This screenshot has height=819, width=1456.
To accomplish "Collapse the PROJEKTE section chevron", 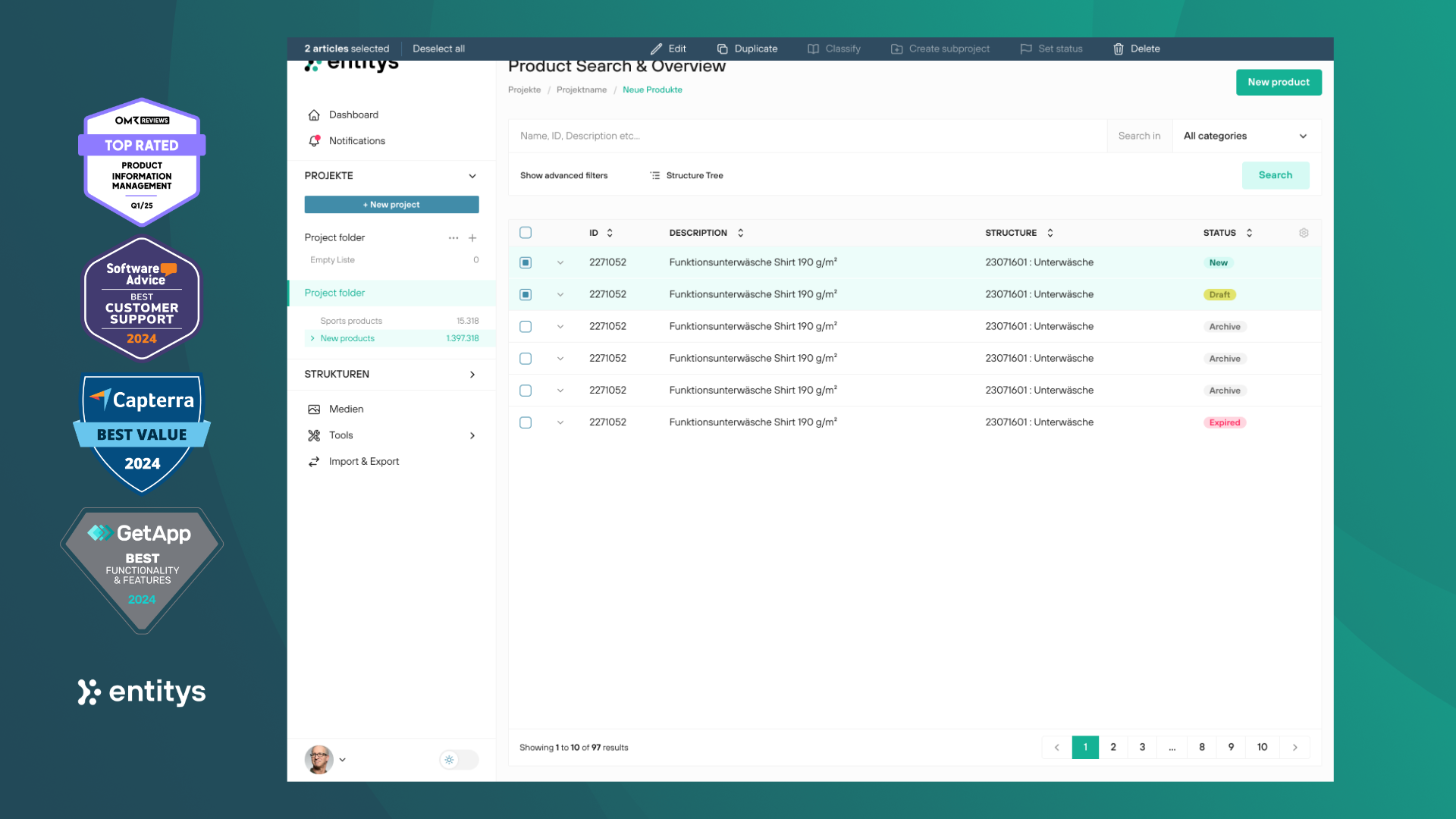I will (x=472, y=176).
